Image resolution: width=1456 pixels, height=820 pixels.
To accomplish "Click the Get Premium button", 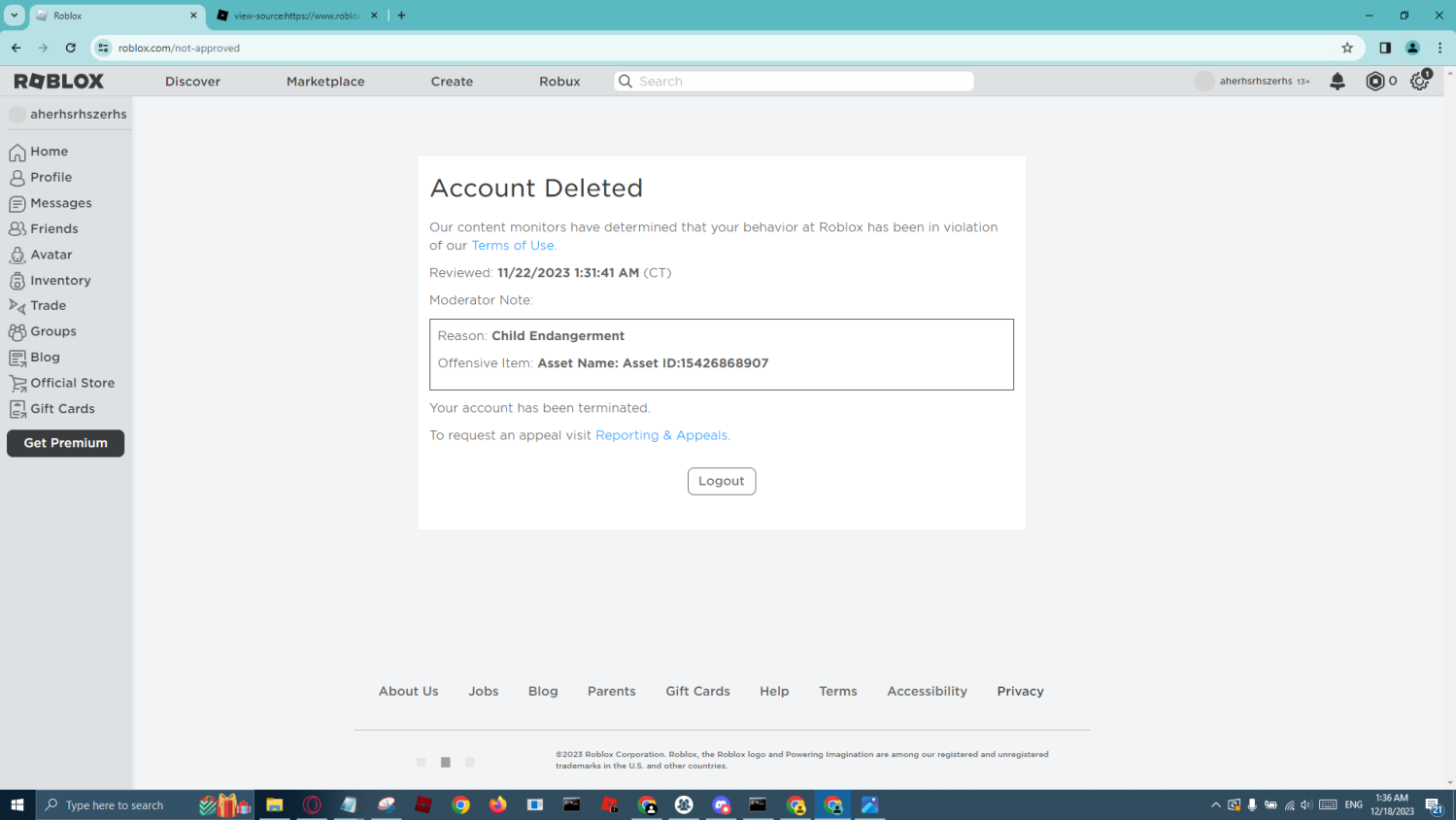I will click(x=66, y=443).
